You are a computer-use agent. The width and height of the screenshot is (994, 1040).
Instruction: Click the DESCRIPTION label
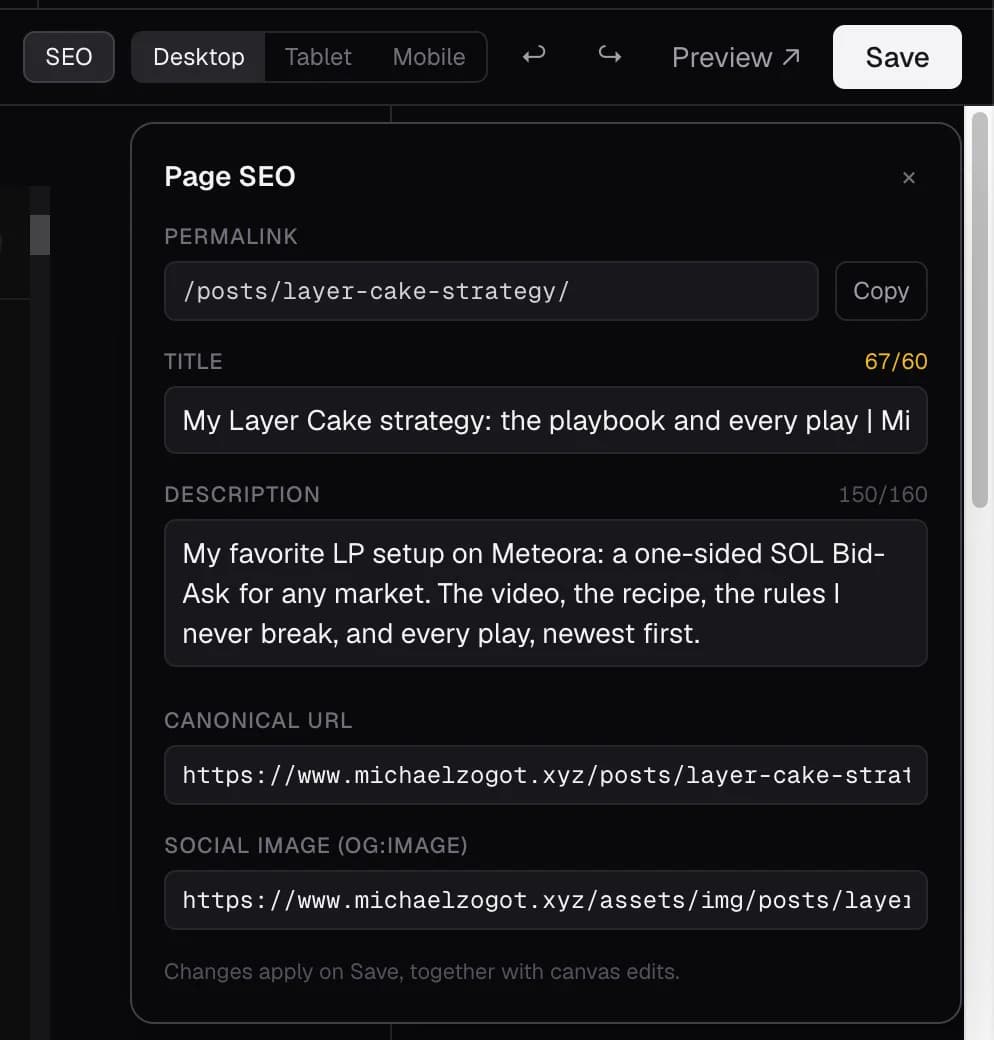click(x=242, y=495)
